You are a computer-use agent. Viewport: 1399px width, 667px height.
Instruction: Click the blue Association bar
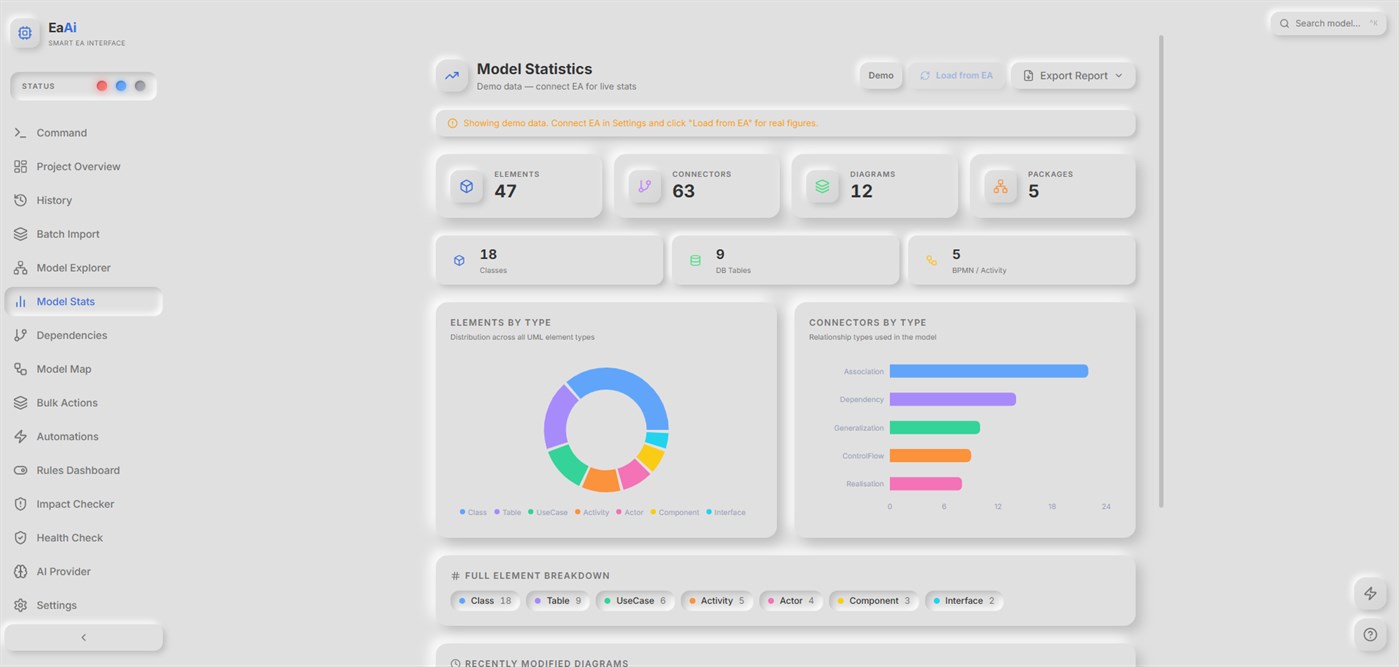(989, 371)
